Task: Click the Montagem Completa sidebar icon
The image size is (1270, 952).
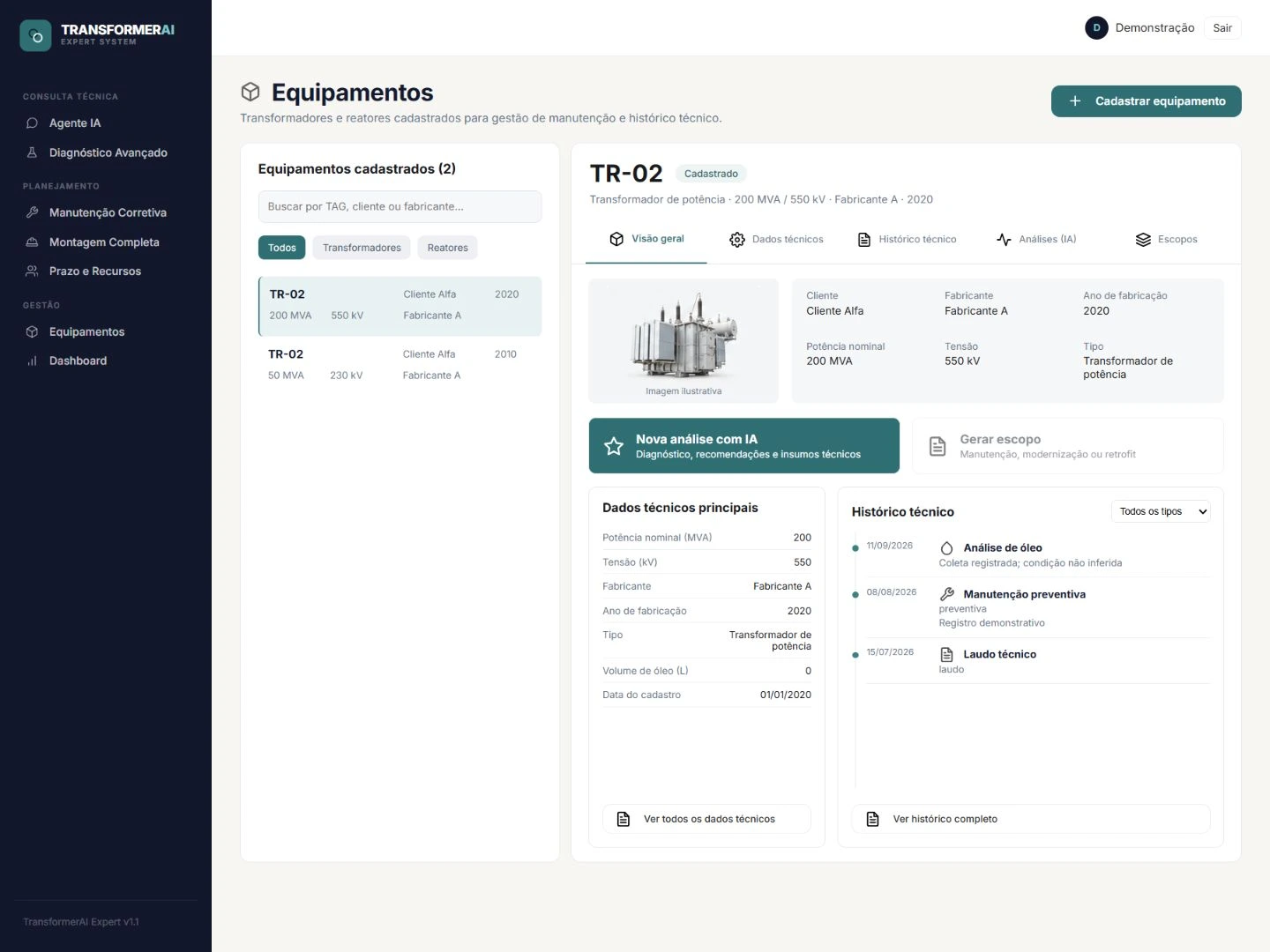Action: (32, 242)
